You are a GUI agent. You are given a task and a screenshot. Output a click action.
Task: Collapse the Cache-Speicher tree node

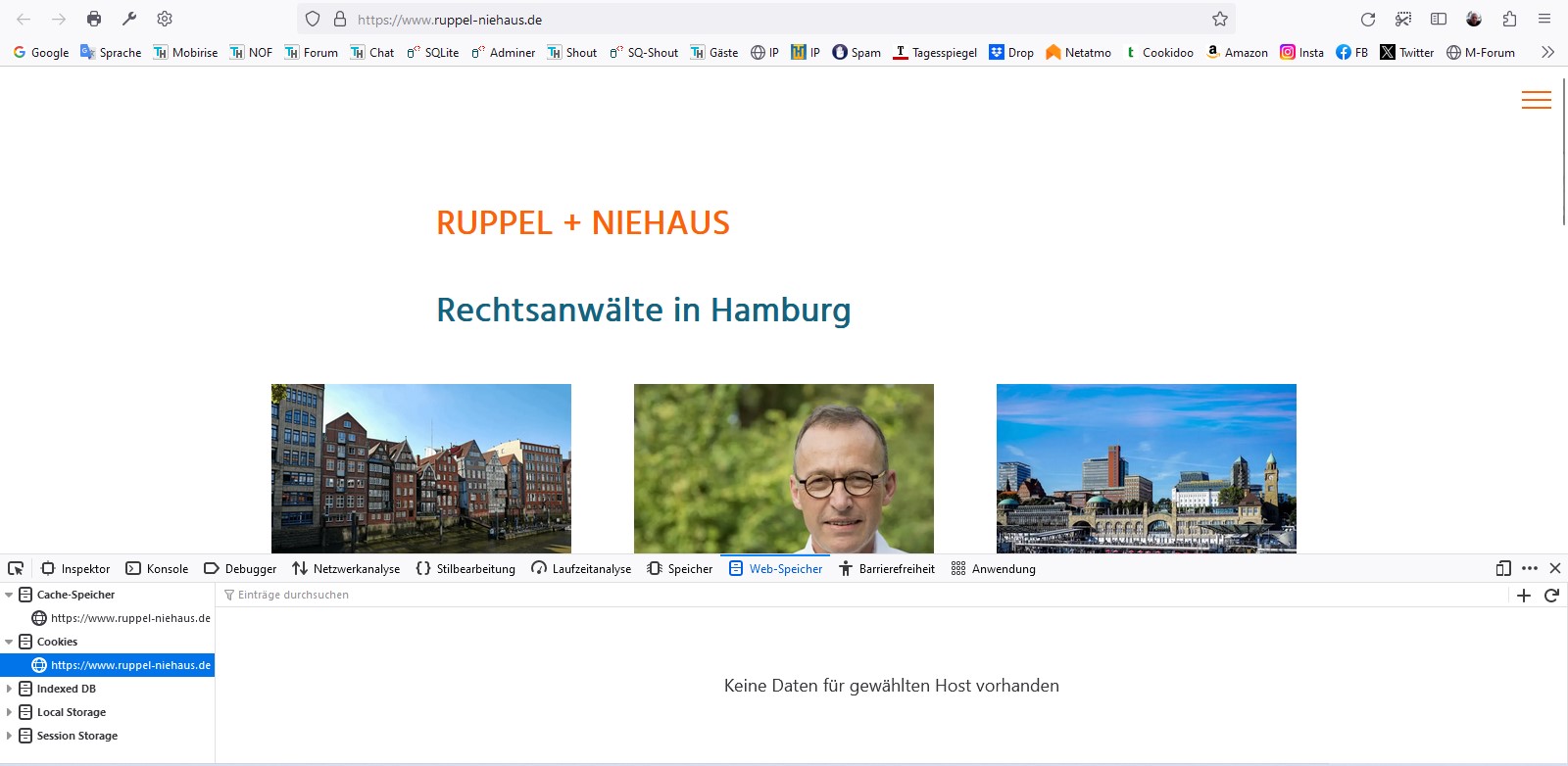point(9,595)
